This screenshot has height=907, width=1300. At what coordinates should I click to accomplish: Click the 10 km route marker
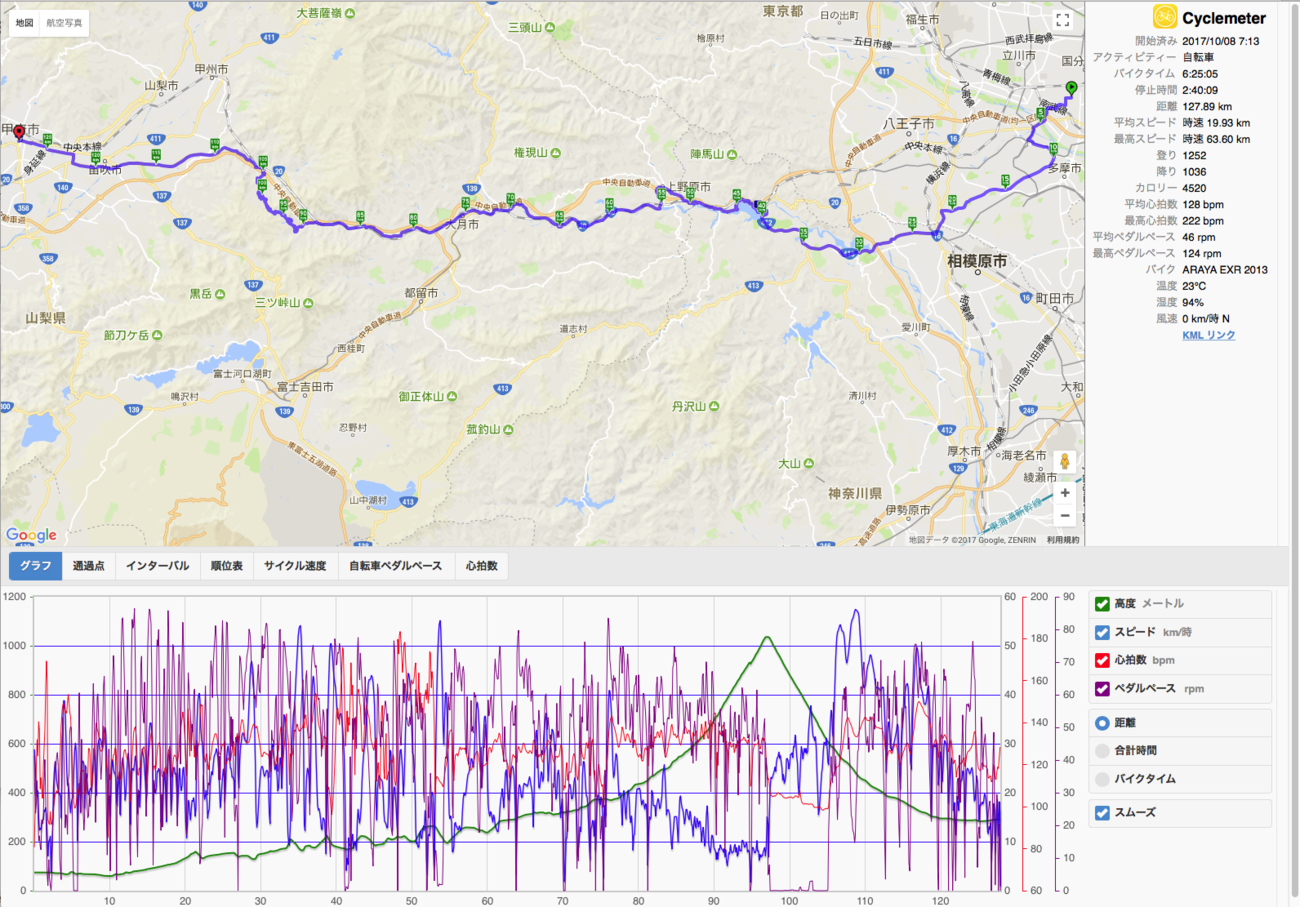click(1053, 149)
